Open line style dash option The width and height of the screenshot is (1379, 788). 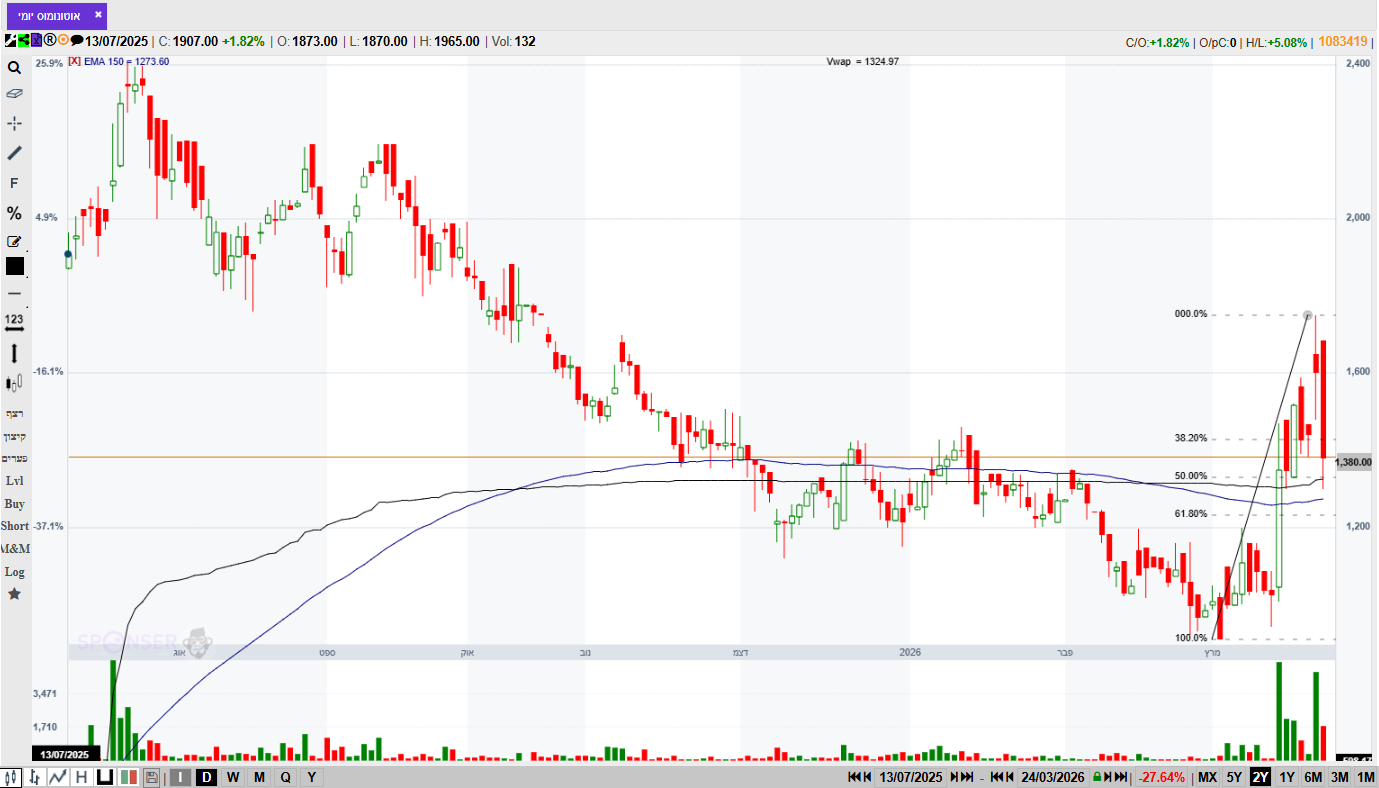click(14, 294)
